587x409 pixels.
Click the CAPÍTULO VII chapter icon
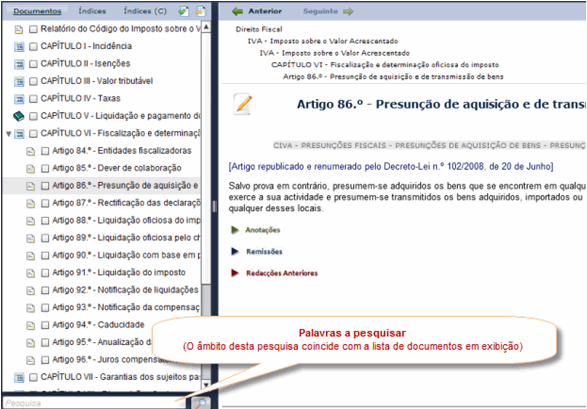(x=19, y=377)
